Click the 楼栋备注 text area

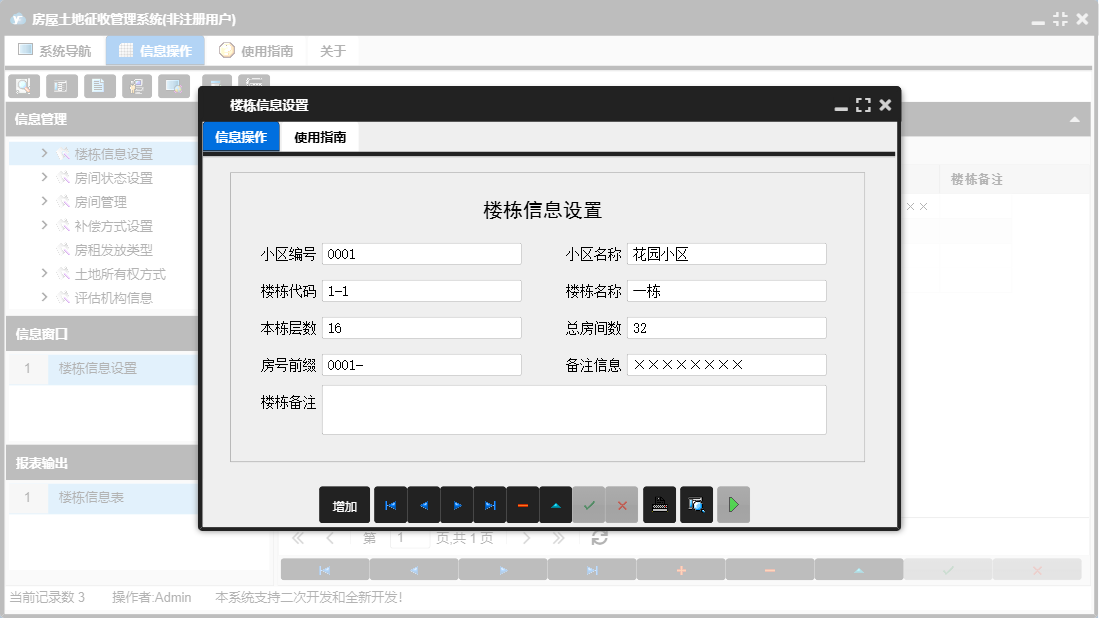click(574, 410)
